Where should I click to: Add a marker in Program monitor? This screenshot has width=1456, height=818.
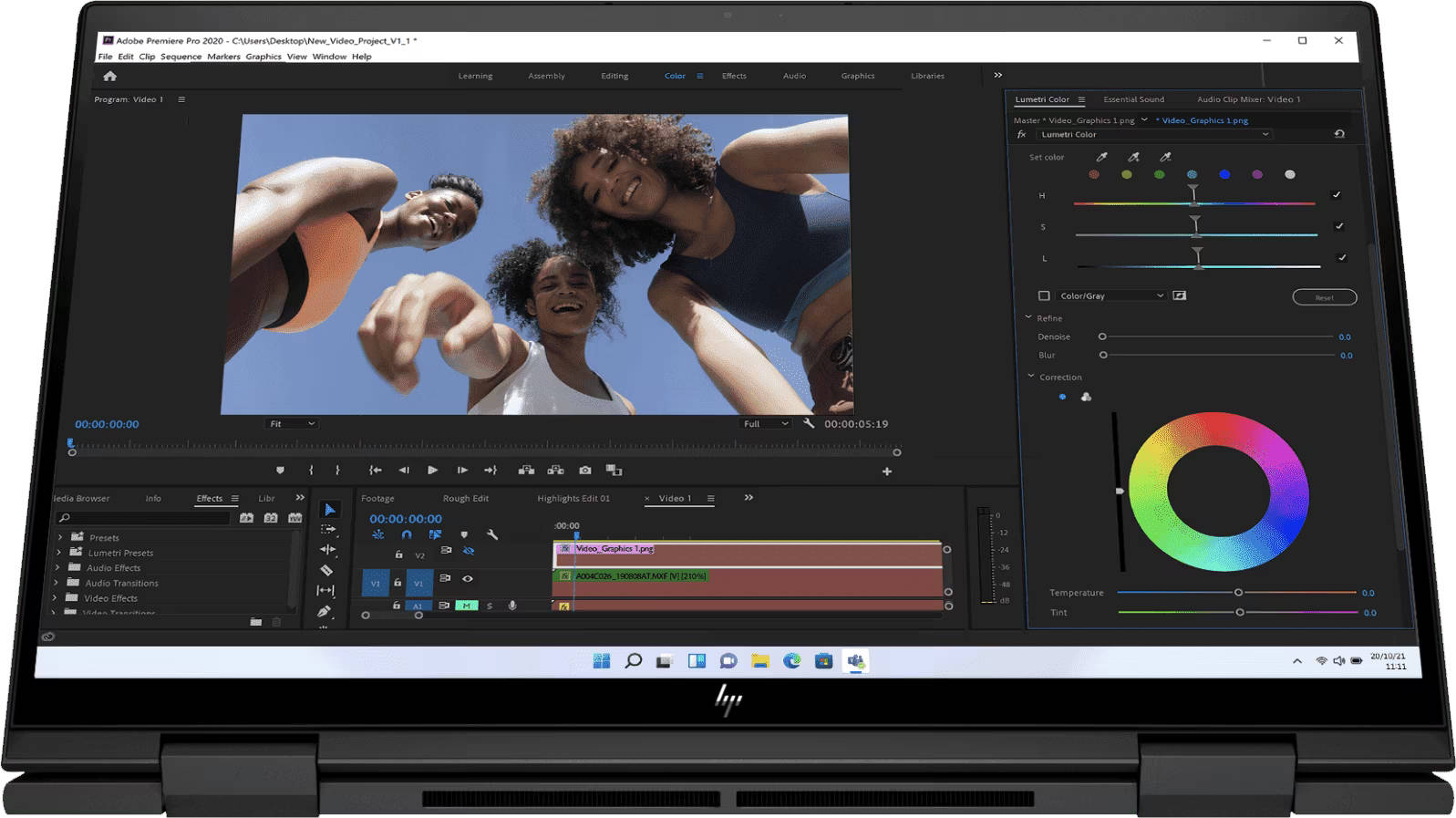[x=280, y=471]
